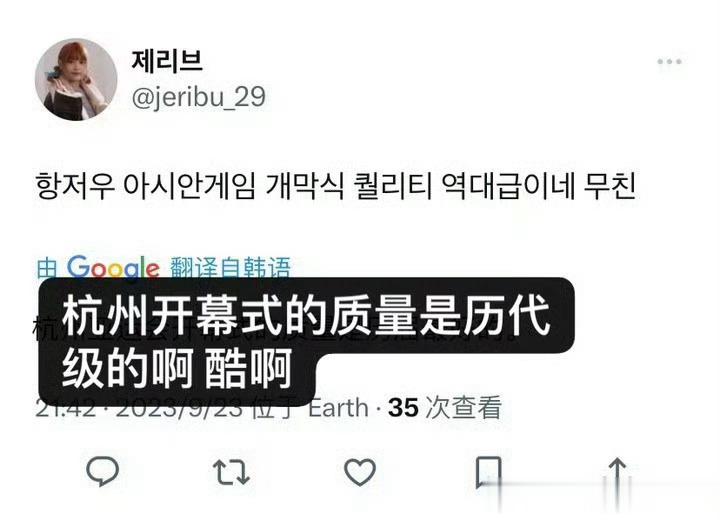Click the word 역대급이네 in the tweet

click(x=508, y=186)
